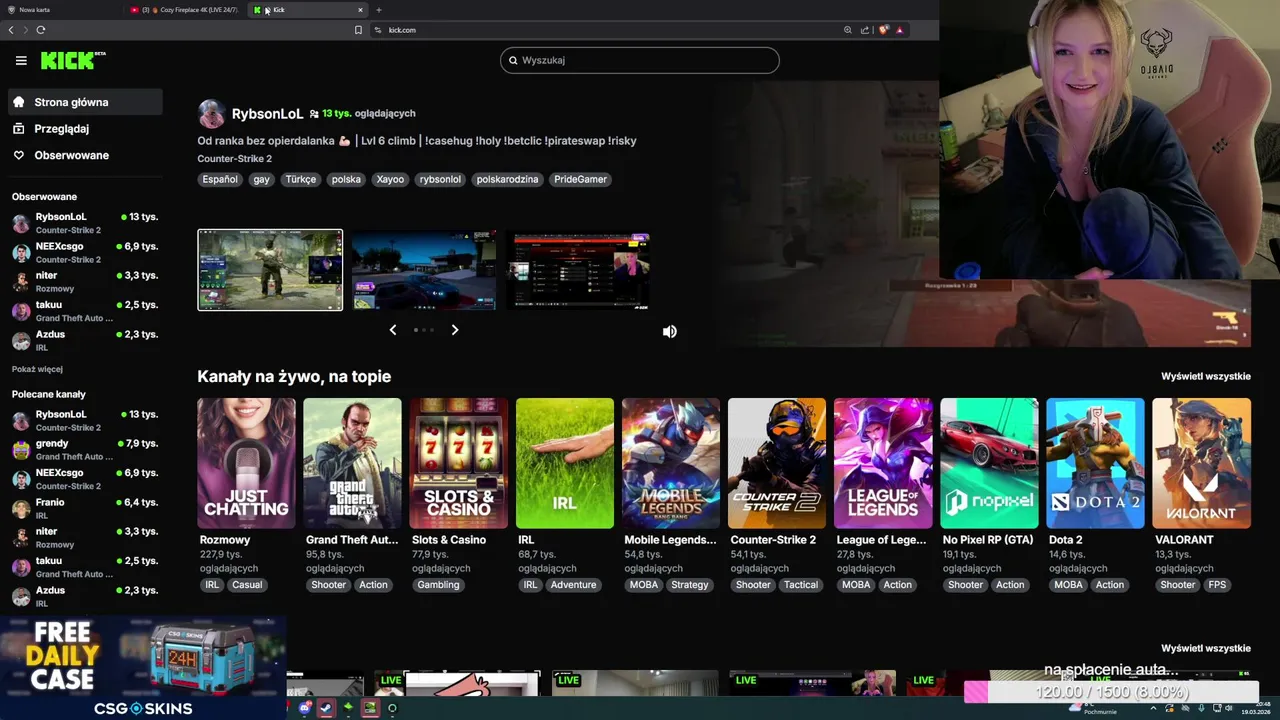This screenshot has width=1280, height=720.
Task: Select first carousel stream thumbnail
Action: [270, 270]
